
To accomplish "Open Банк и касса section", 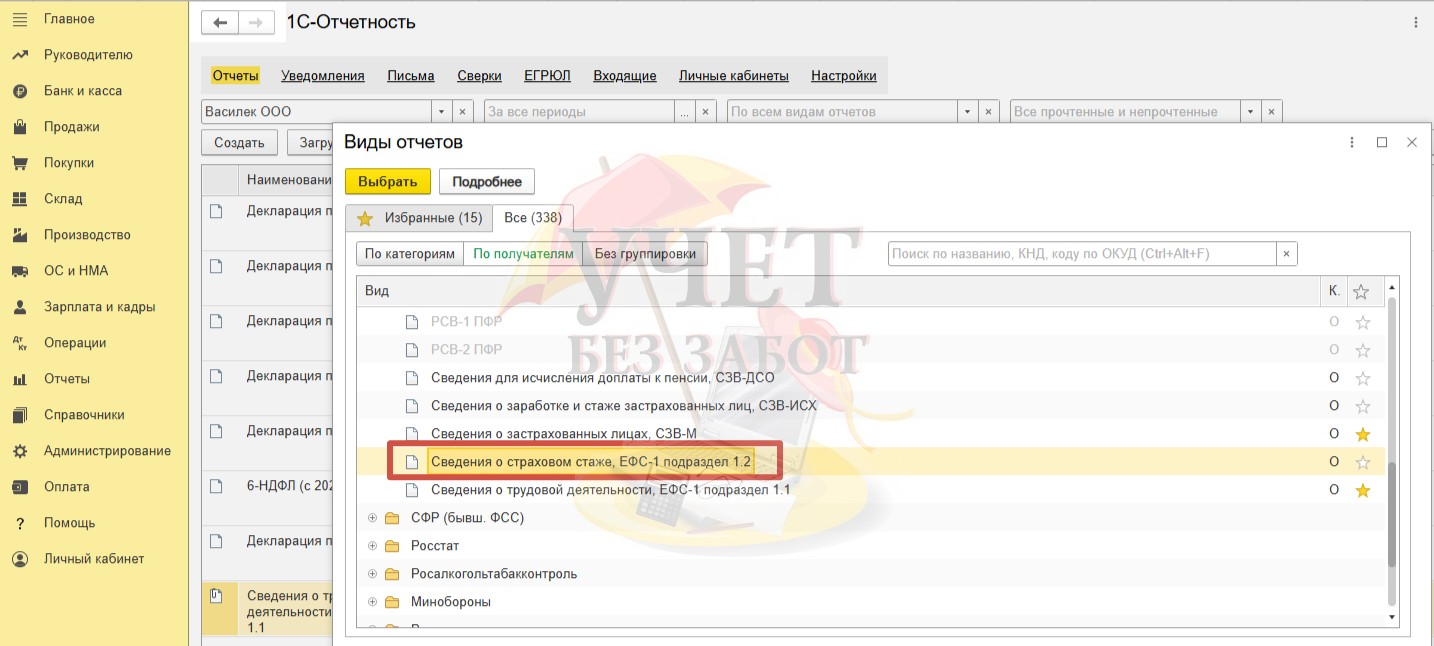I will tap(83, 91).
